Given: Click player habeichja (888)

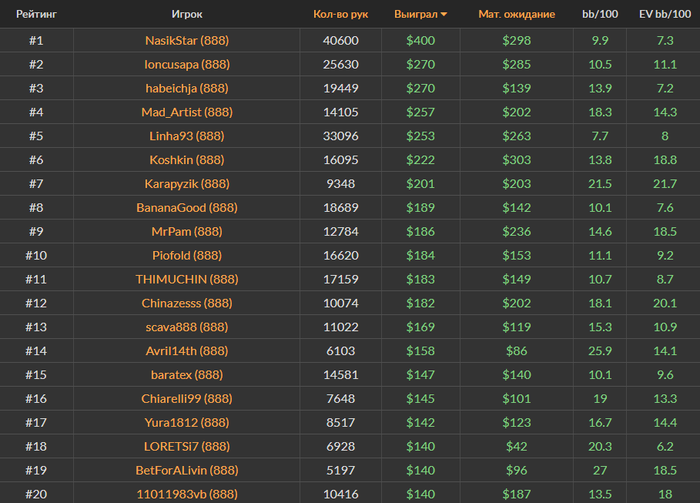Looking at the screenshot, I should click(186, 88).
